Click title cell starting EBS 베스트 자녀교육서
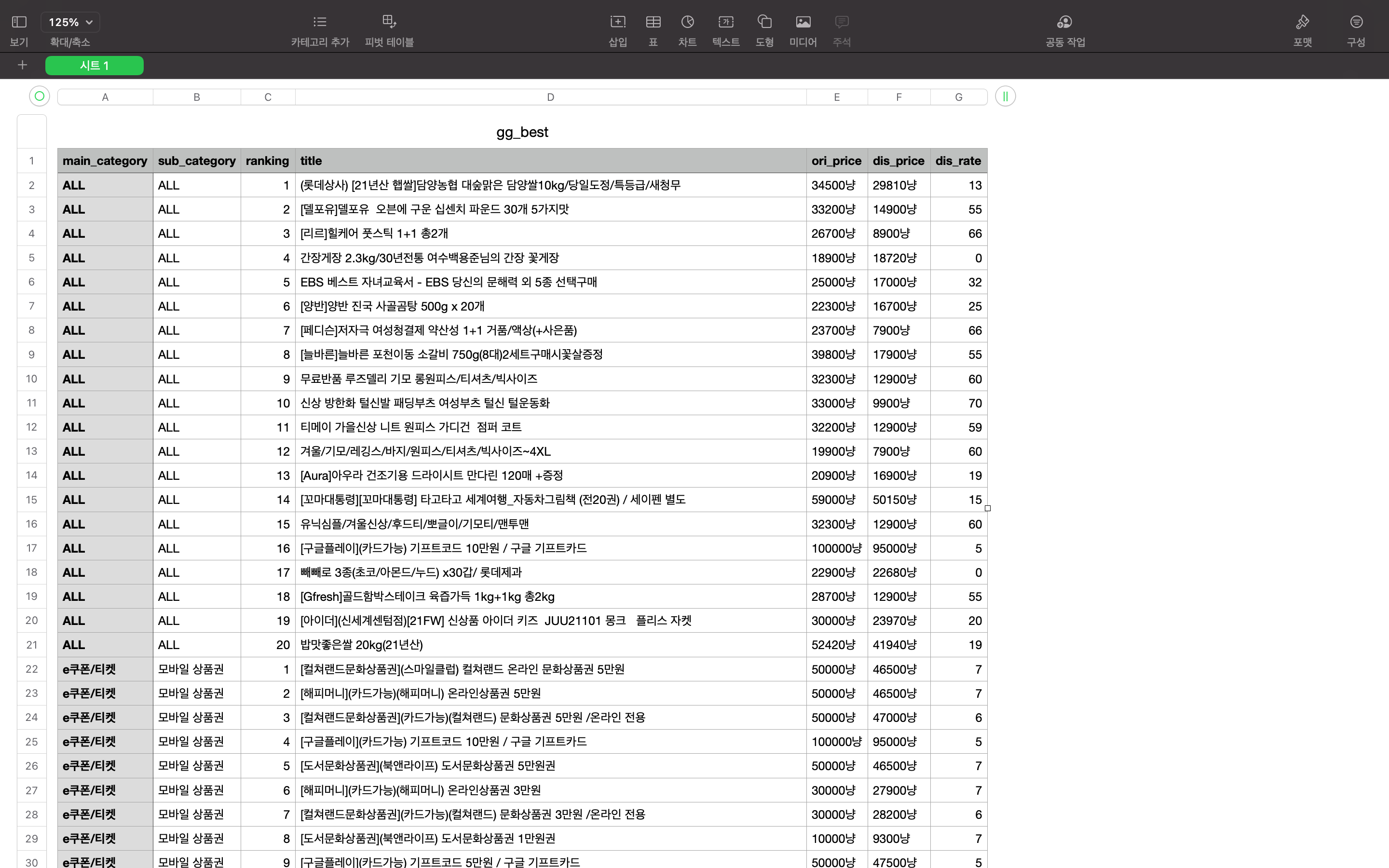The height and width of the screenshot is (868, 1389). pos(550,282)
